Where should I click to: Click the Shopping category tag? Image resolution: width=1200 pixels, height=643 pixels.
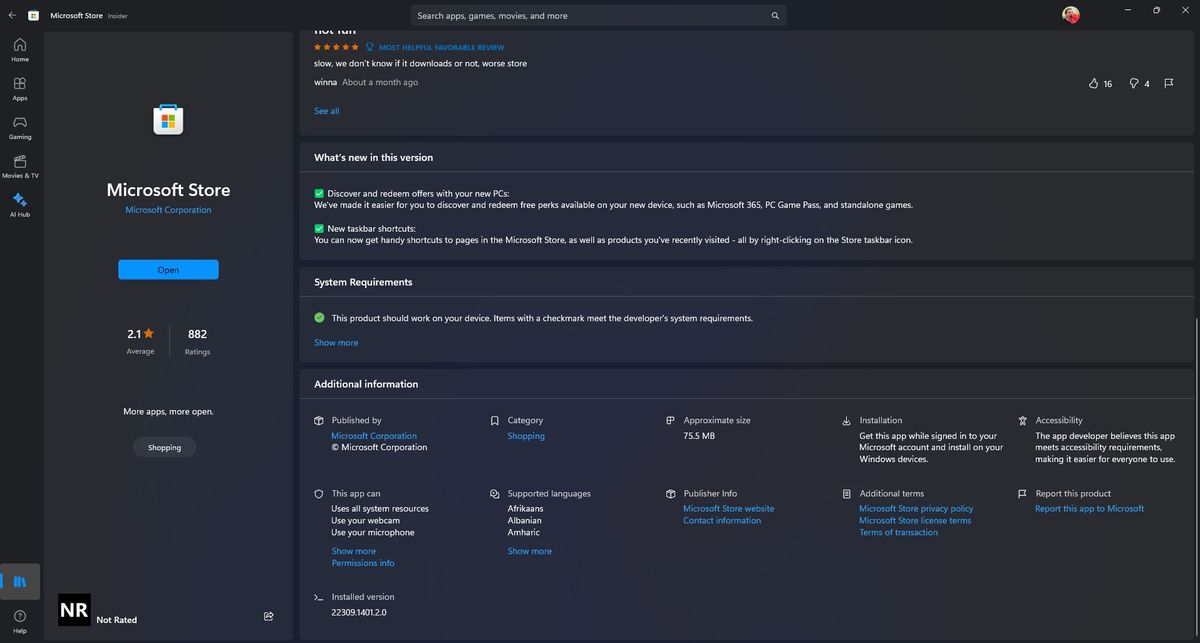click(165, 448)
